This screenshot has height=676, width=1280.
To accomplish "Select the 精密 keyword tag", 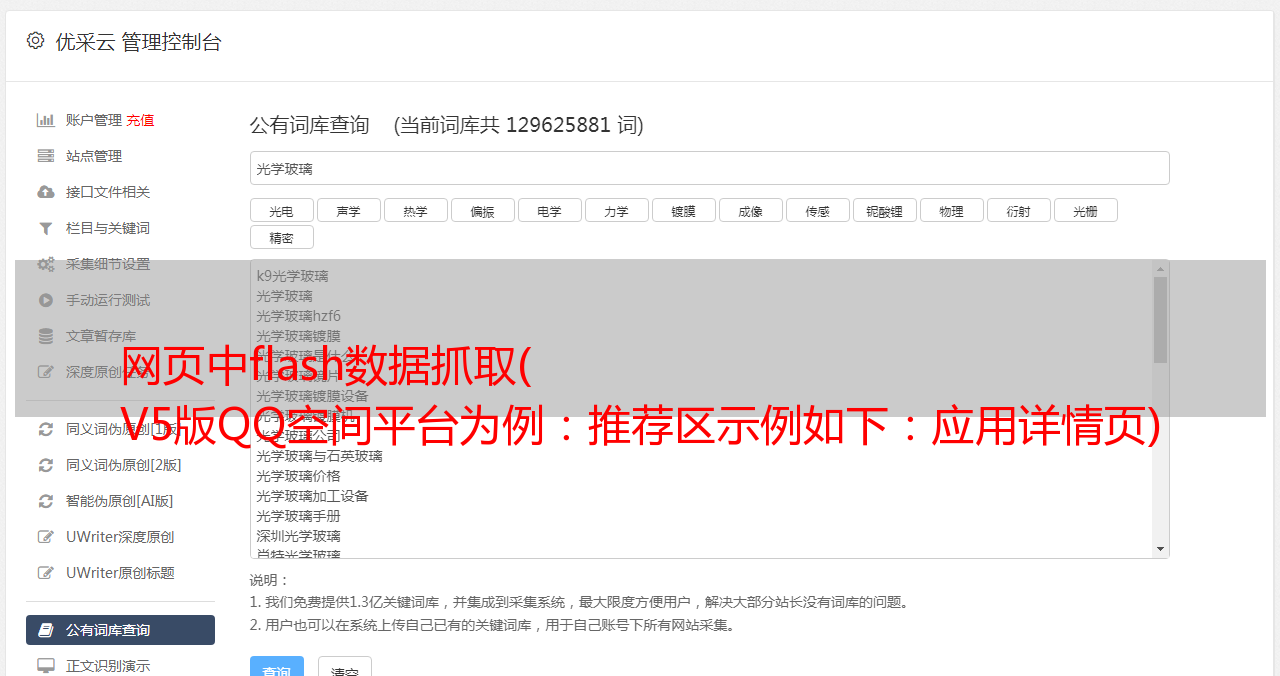I will (282, 237).
